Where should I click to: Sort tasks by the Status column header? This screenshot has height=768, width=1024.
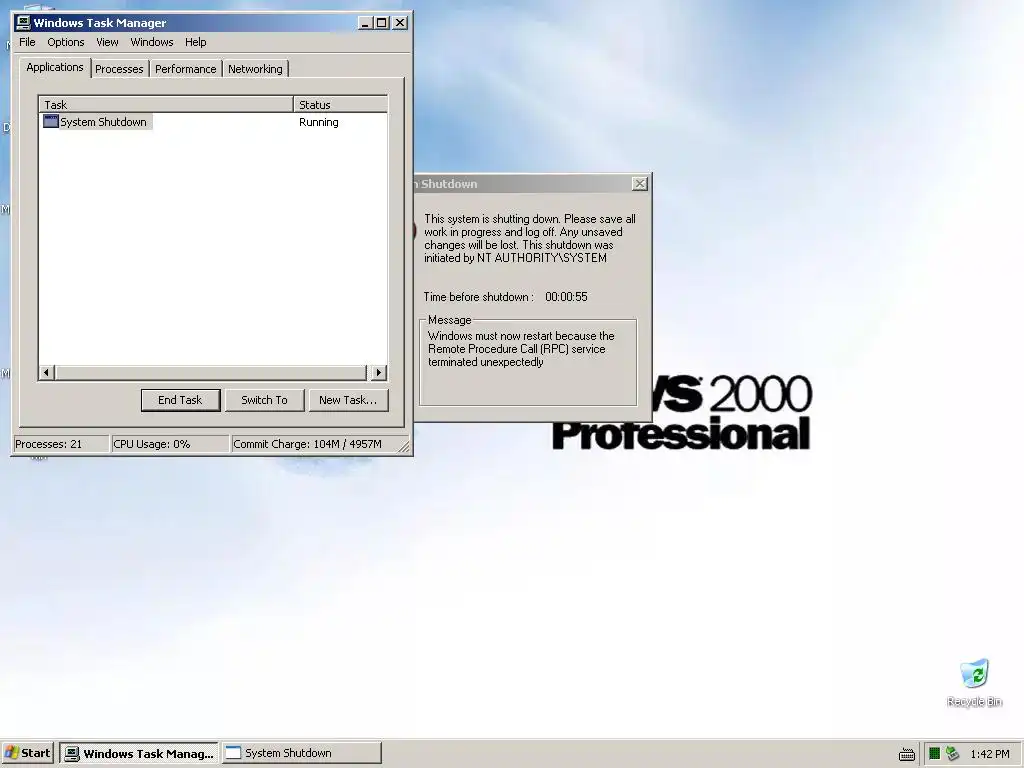click(x=340, y=104)
